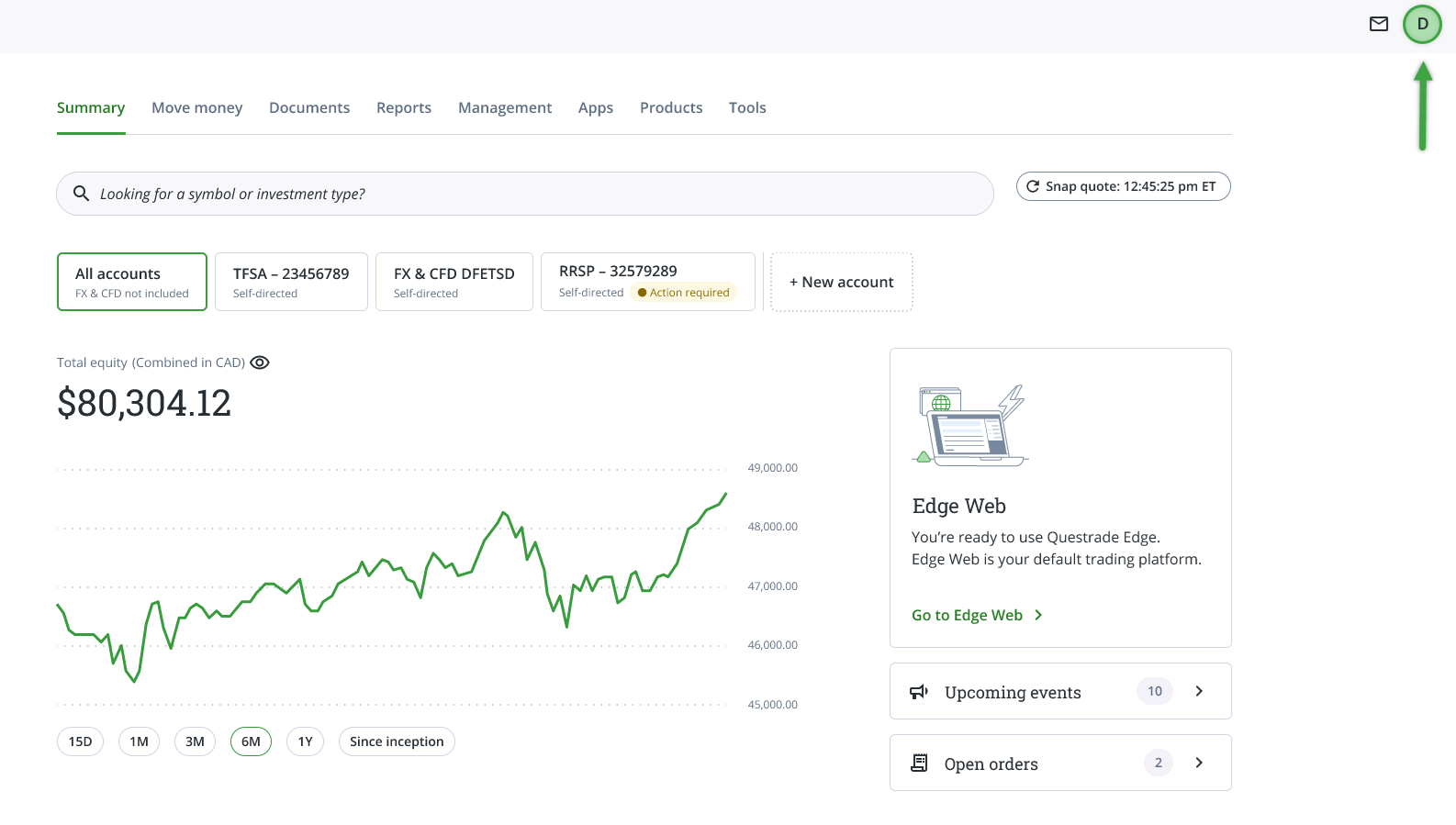Open the mail envelope icon

(1379, 24)
